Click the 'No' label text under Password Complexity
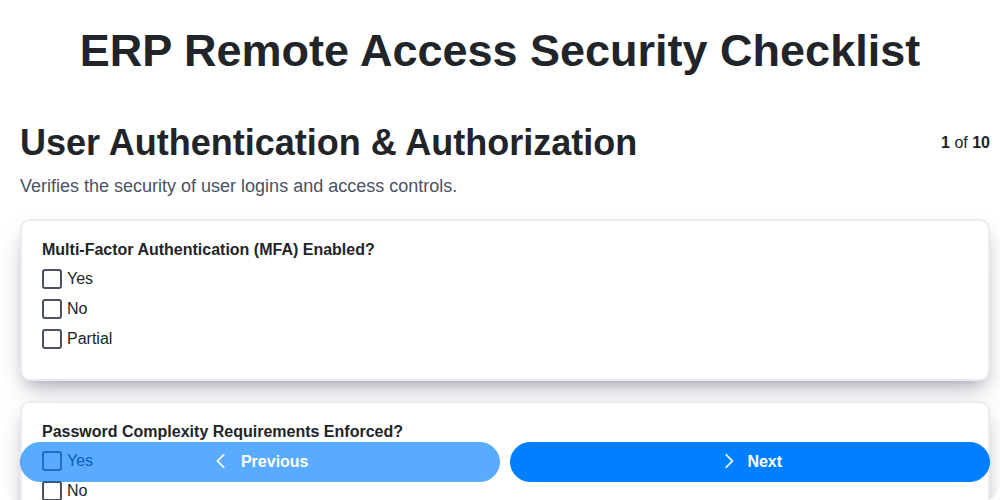Viewport: 1000px width, 500px height. click(77, 491)
